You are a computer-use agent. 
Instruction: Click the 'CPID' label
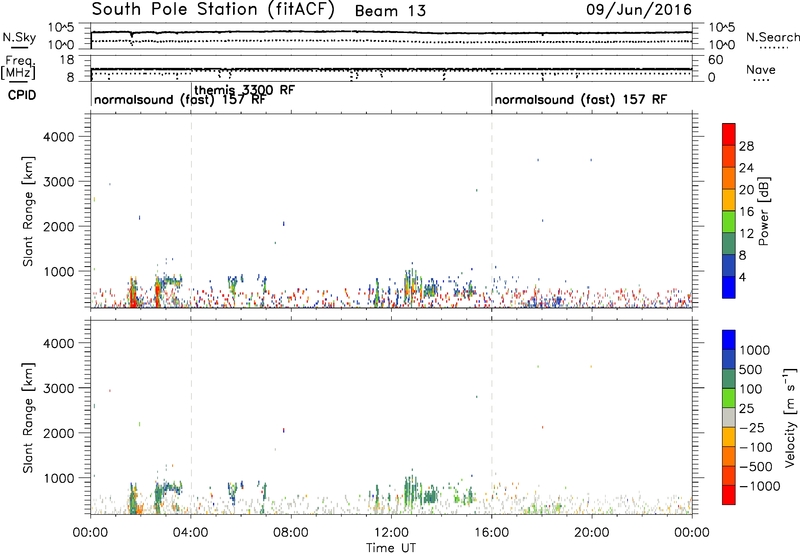pos(22,95)
